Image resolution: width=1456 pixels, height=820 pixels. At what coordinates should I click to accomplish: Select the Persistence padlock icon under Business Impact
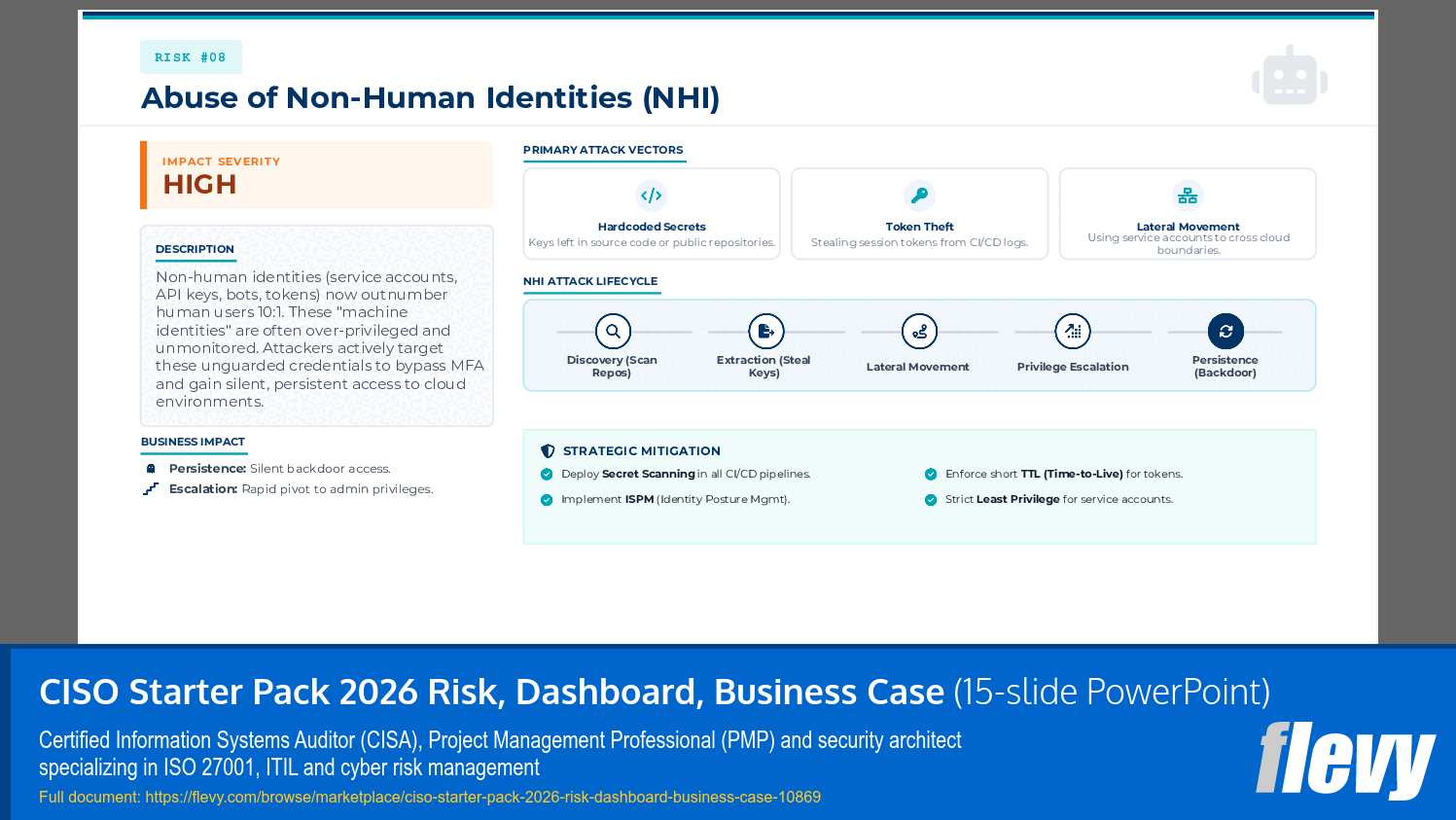pos(150,468)
